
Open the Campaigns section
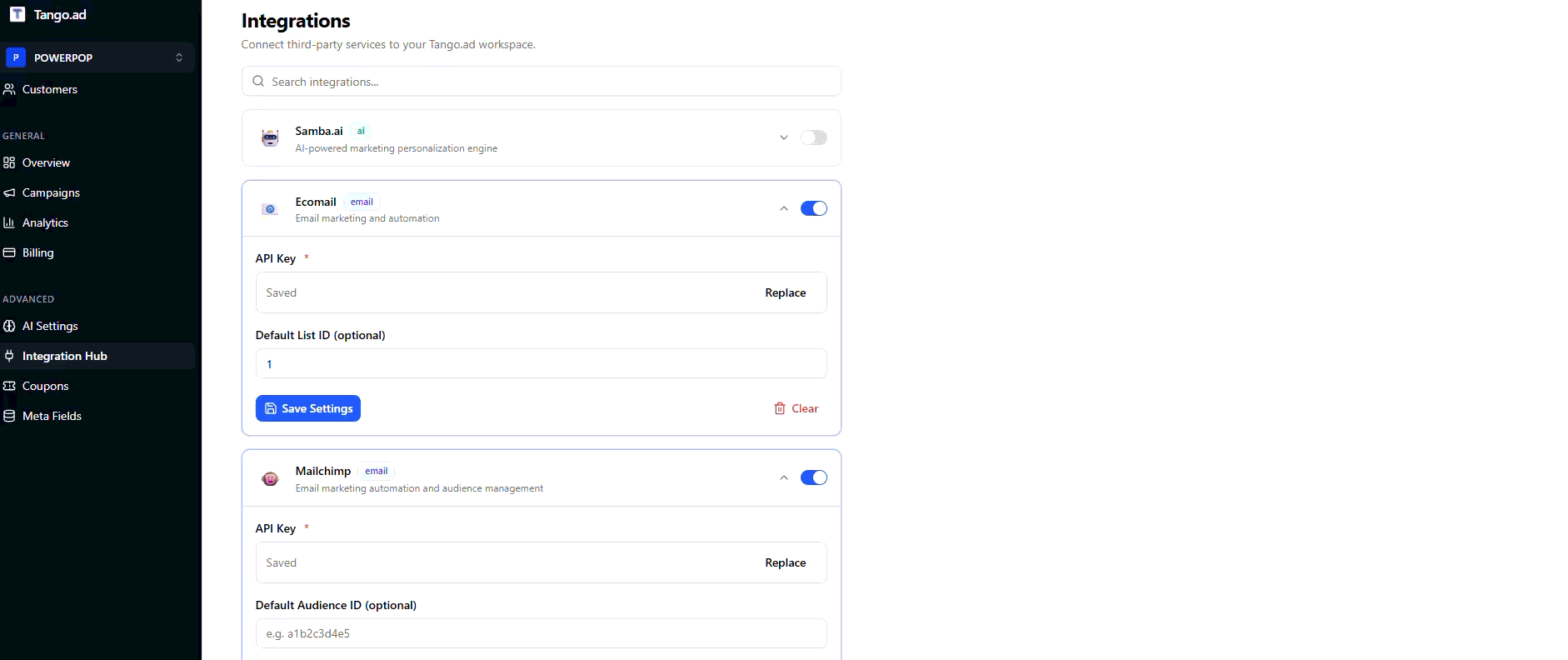pyautogui.click(x=97, y=192)
